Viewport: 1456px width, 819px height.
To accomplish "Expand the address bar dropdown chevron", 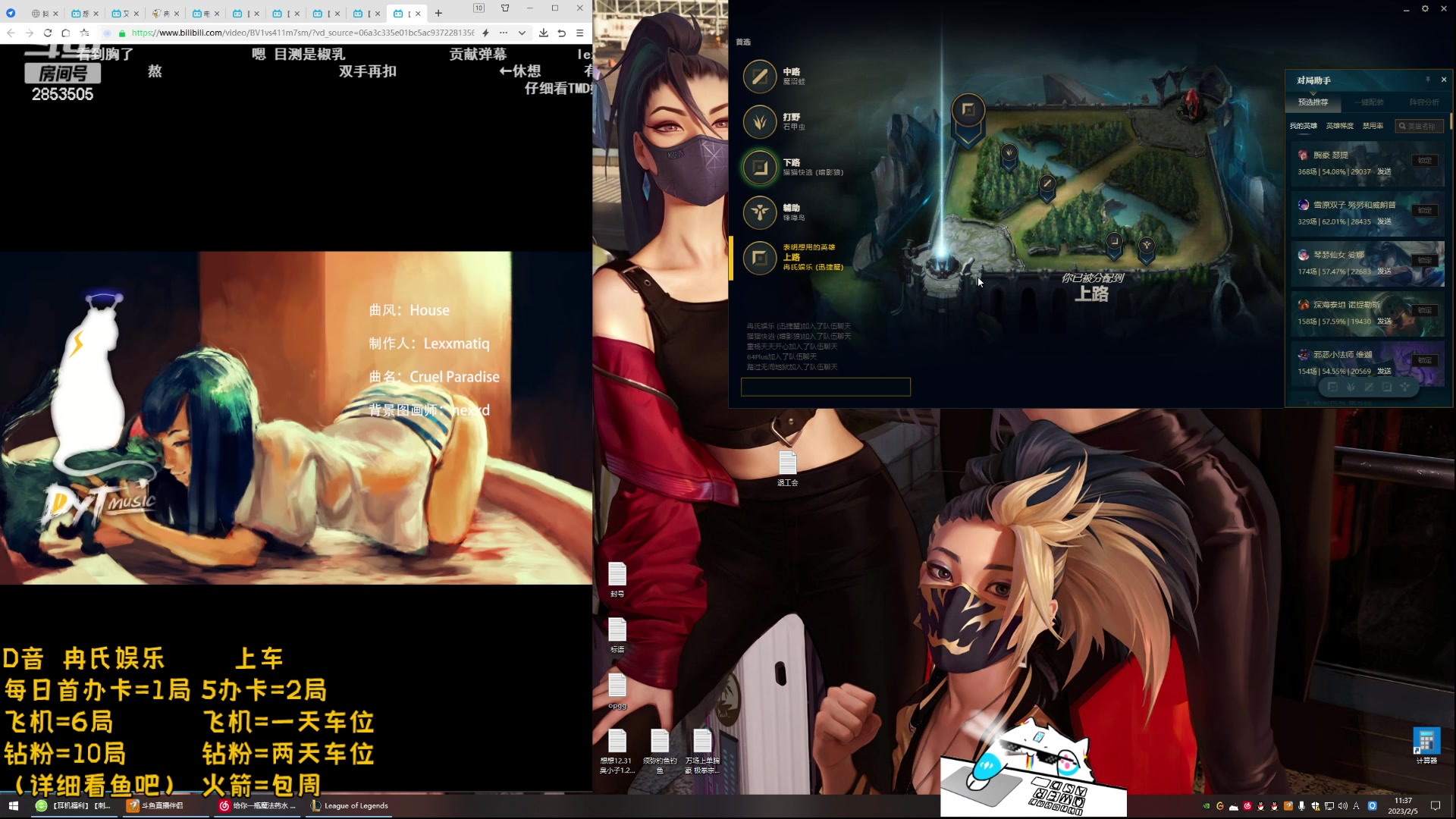I will [522, 33].
